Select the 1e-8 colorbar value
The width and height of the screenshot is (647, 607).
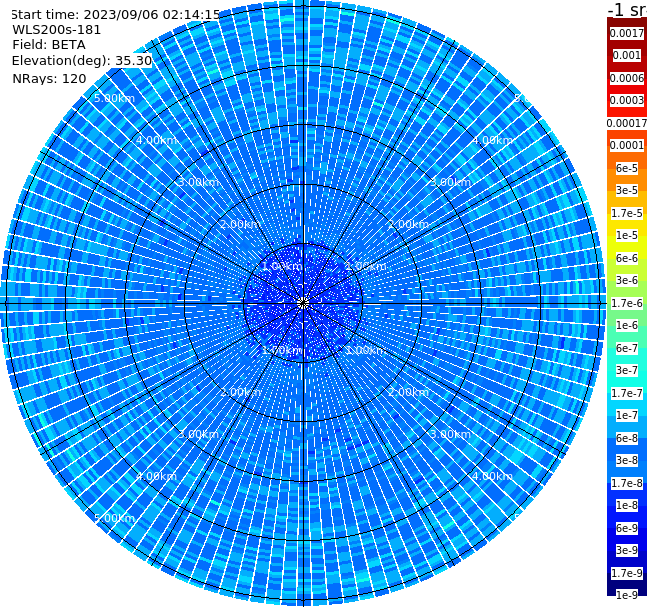(x=627, y=505)
